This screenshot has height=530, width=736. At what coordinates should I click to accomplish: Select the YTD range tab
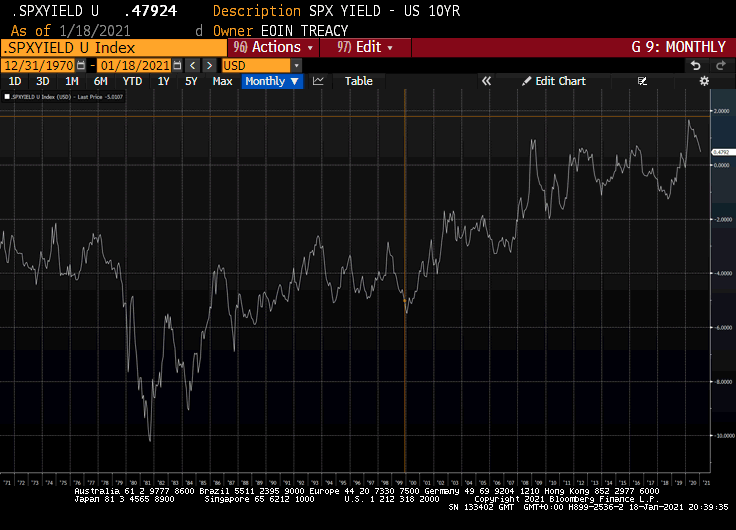point(132,81)
